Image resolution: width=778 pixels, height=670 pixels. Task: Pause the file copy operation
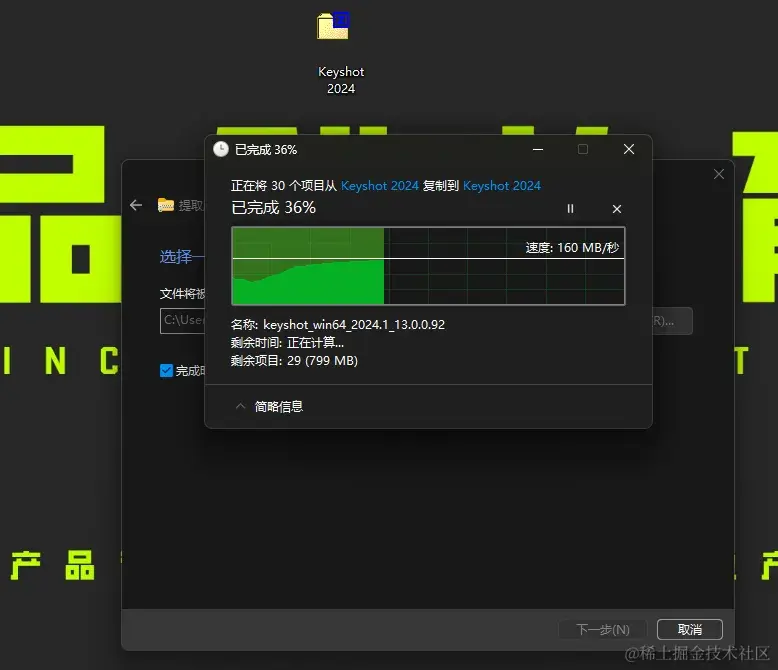[570, 209]
